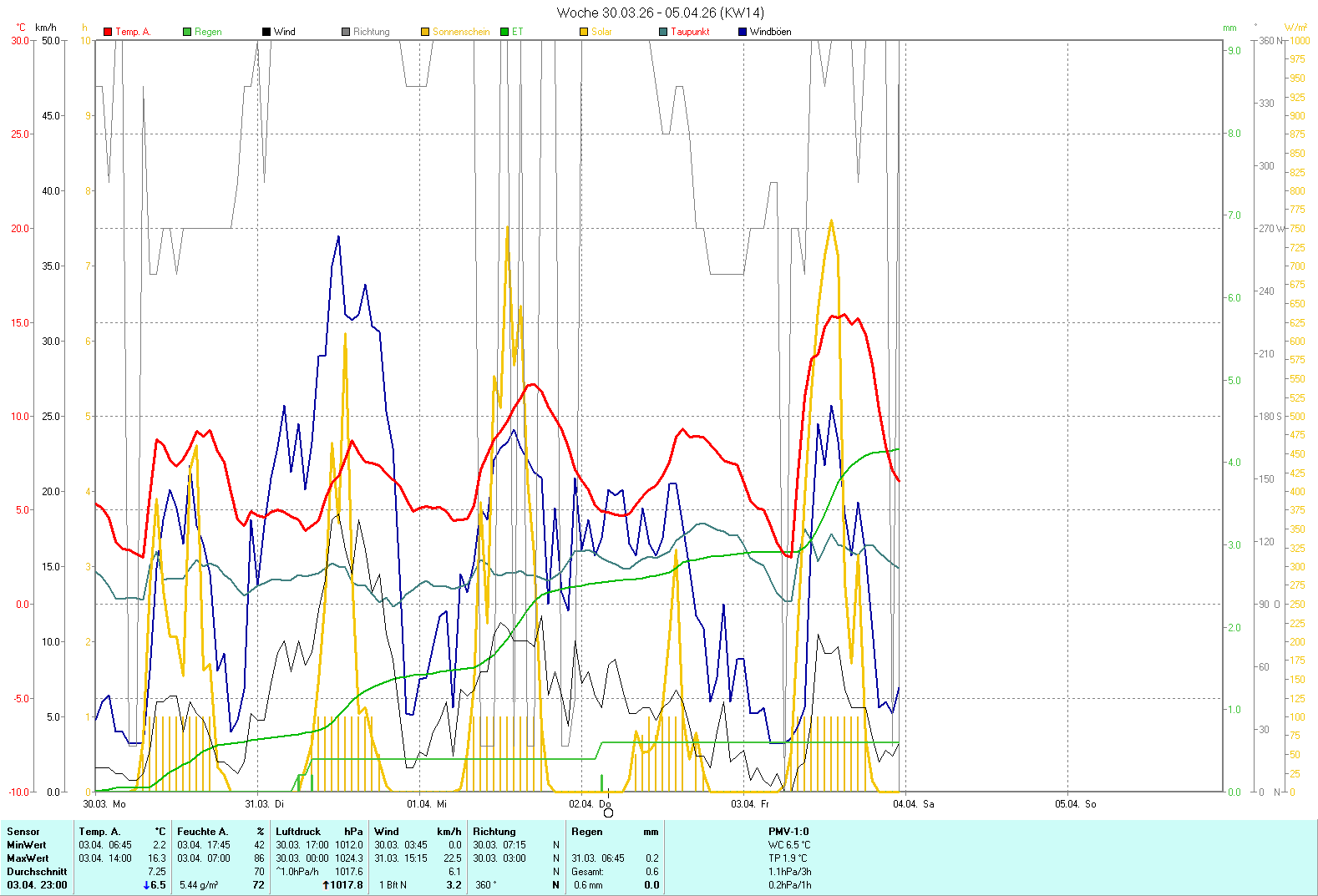Click the green ET legend square

(504, 32)
